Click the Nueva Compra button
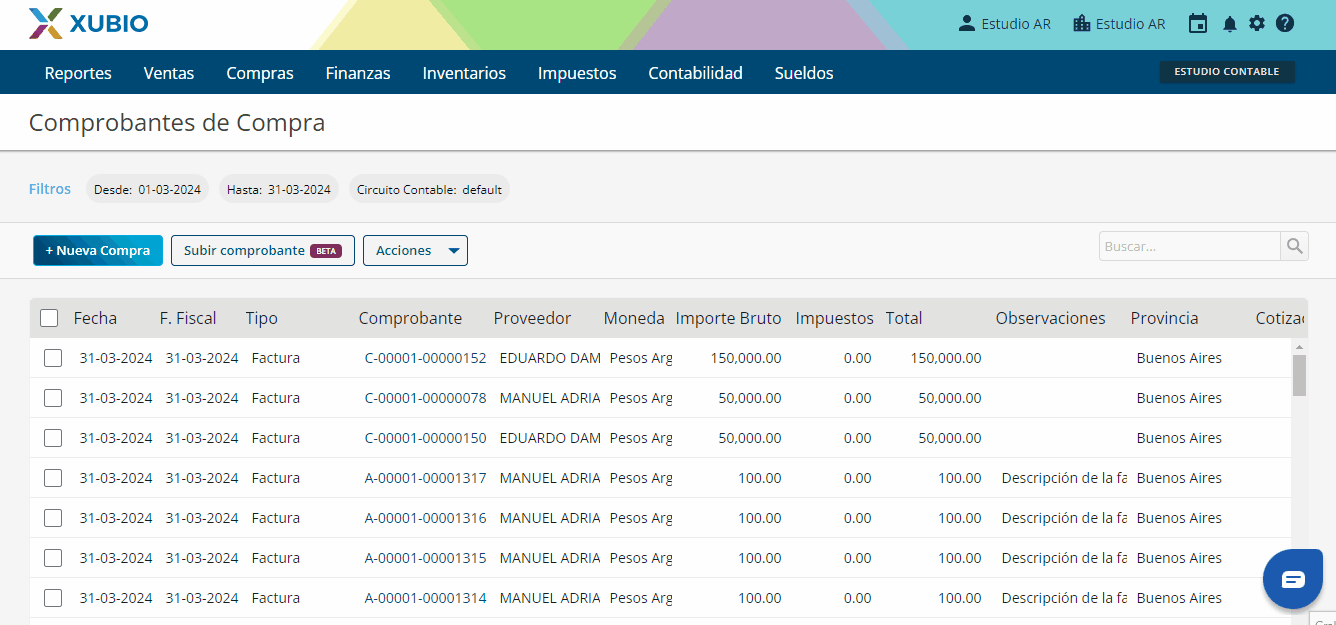 pos(98,251)
